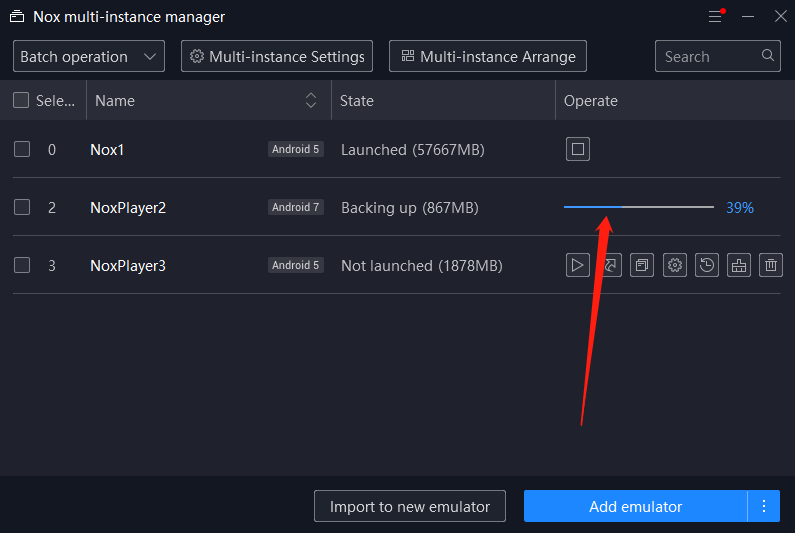Click the NoxPlayer3 disk cleanup icon
The image size is (795, 533).
[739, 265]
